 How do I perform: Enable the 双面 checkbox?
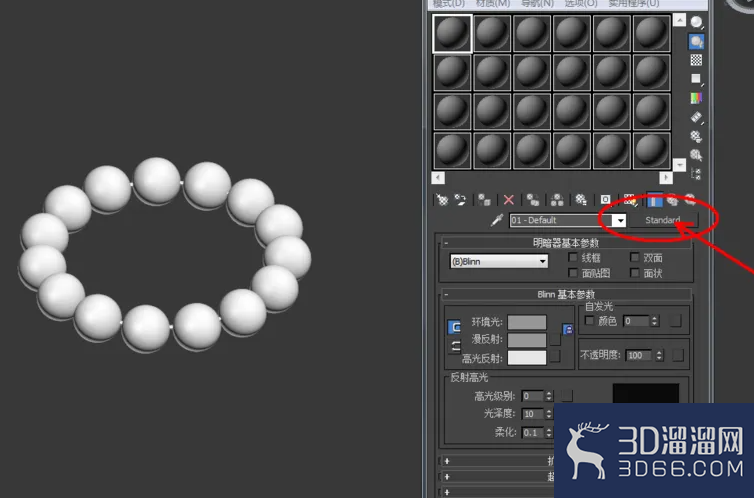(x=635, y=257)
